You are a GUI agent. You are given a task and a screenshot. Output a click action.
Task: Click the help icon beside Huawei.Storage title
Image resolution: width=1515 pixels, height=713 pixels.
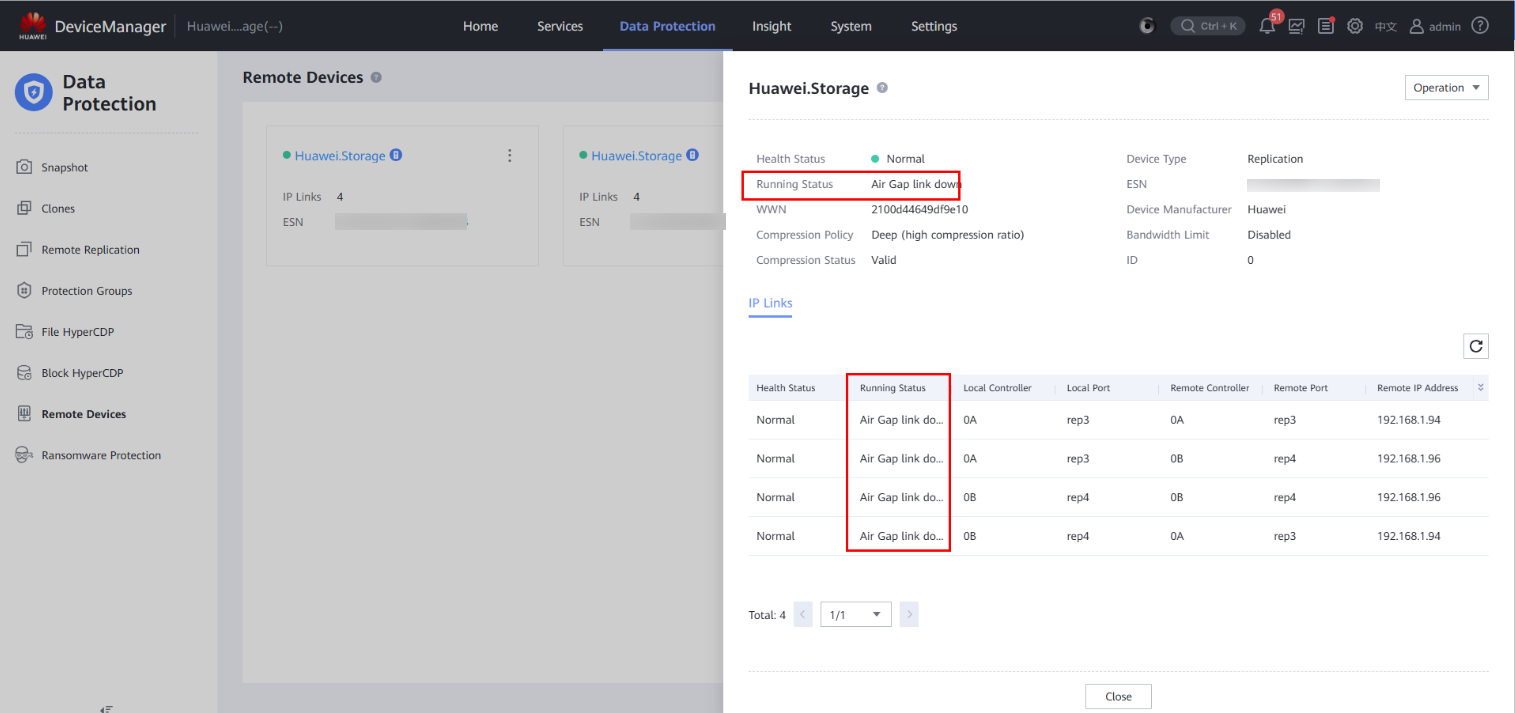pos(882,88)
